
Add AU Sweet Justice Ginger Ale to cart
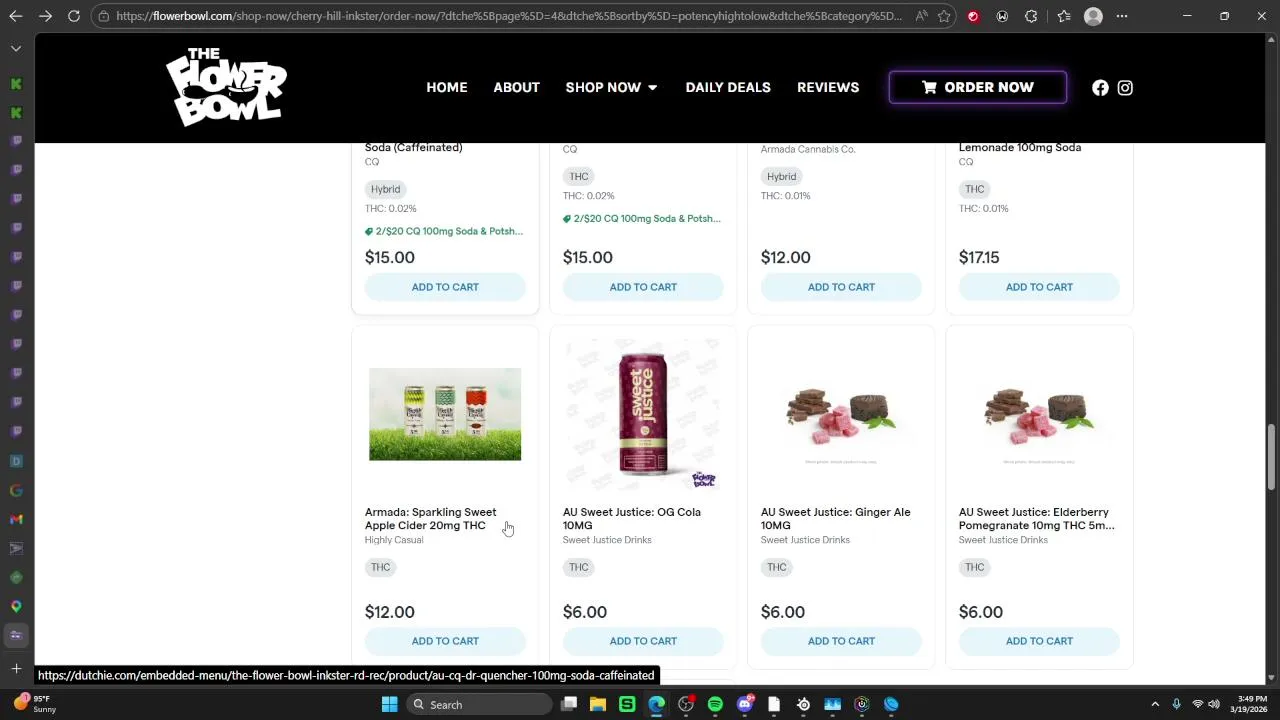(x=841, y=641)
